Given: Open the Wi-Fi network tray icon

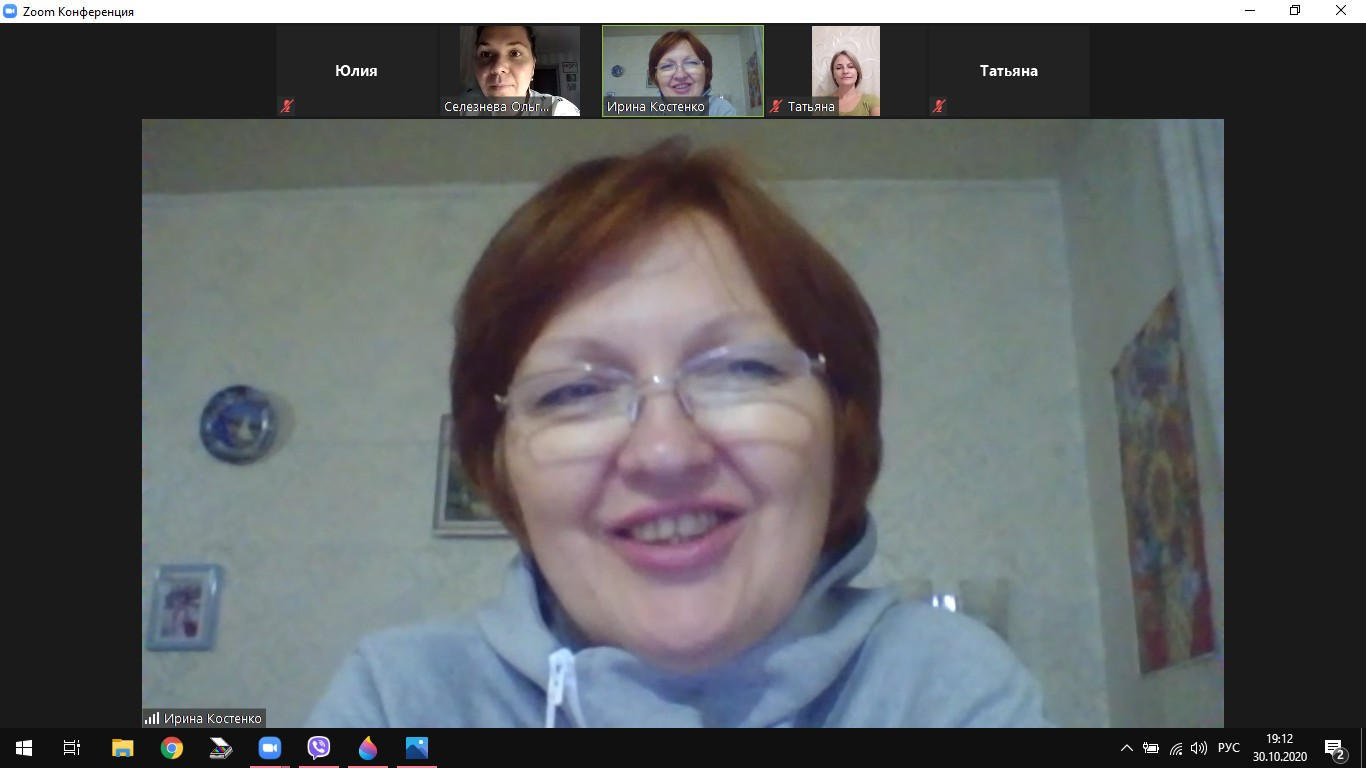Looking at the screenshot, I should point(1175,748).
